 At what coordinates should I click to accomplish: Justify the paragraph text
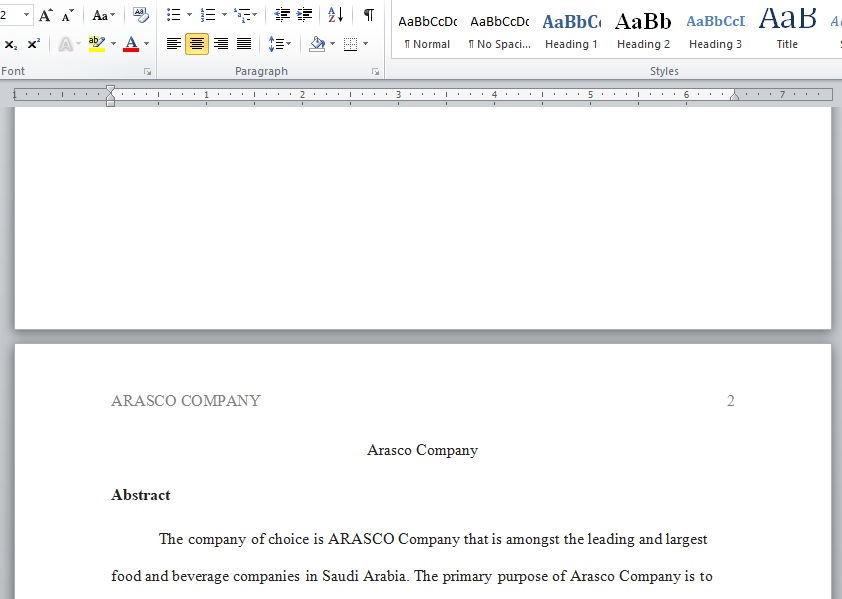click(244, 44)
